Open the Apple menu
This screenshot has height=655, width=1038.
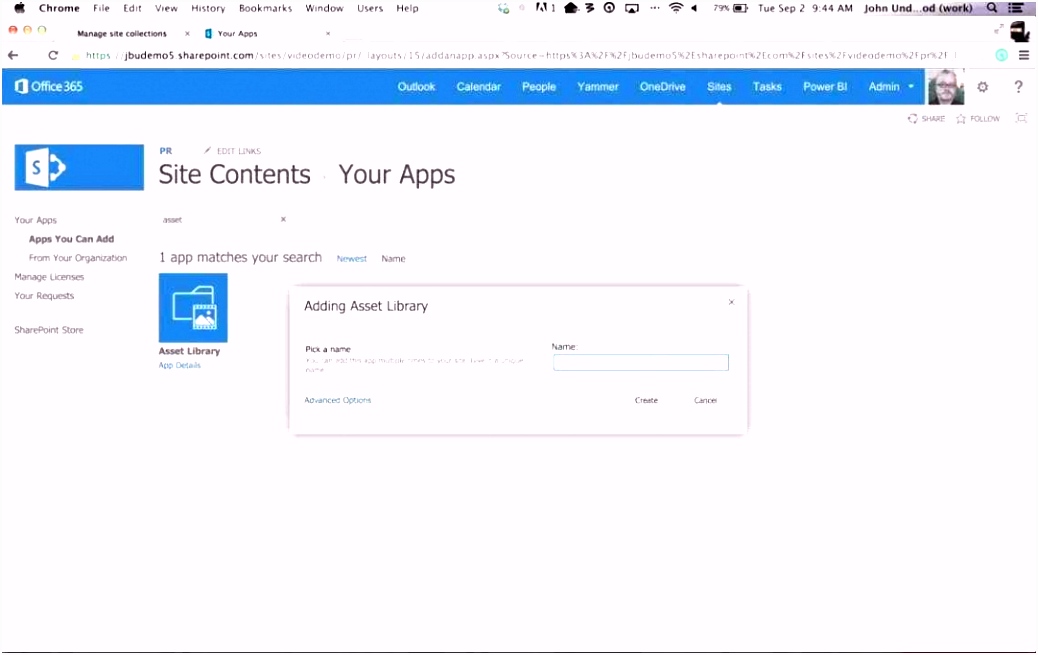pyautogui.click(x=19, y=8)
